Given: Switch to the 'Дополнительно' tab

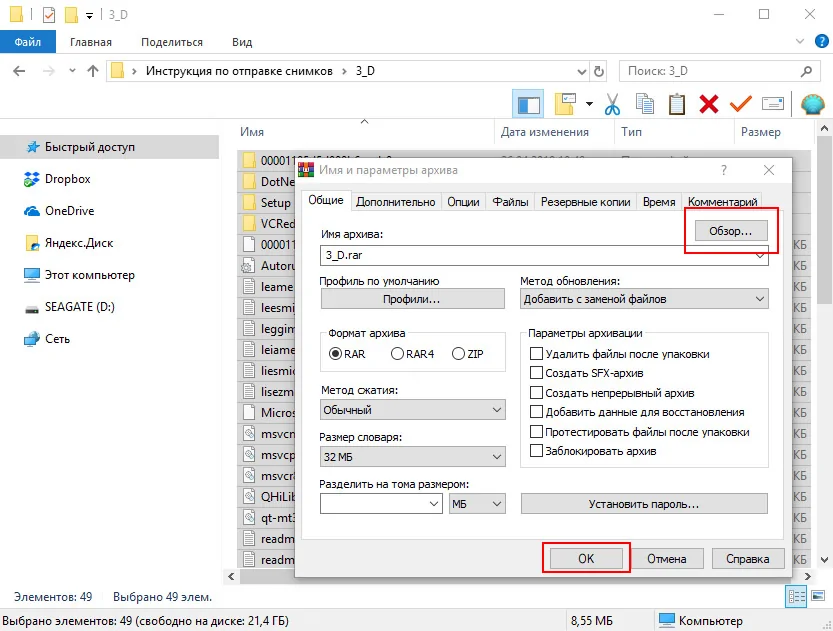Looking at the screenshot, I should click(396, 201).
